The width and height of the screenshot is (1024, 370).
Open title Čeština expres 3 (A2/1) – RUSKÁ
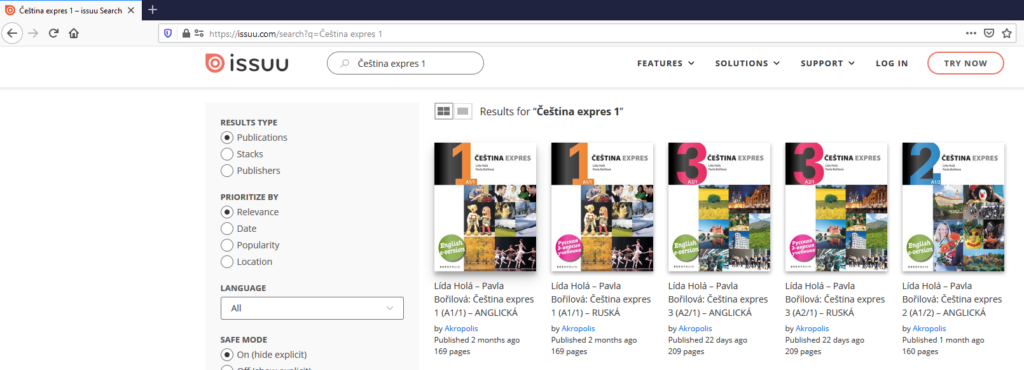tap(835, 299)
